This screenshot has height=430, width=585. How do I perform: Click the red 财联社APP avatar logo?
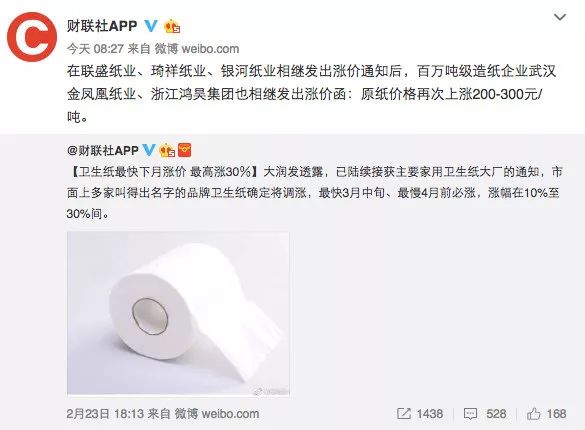tap(32, 37)
